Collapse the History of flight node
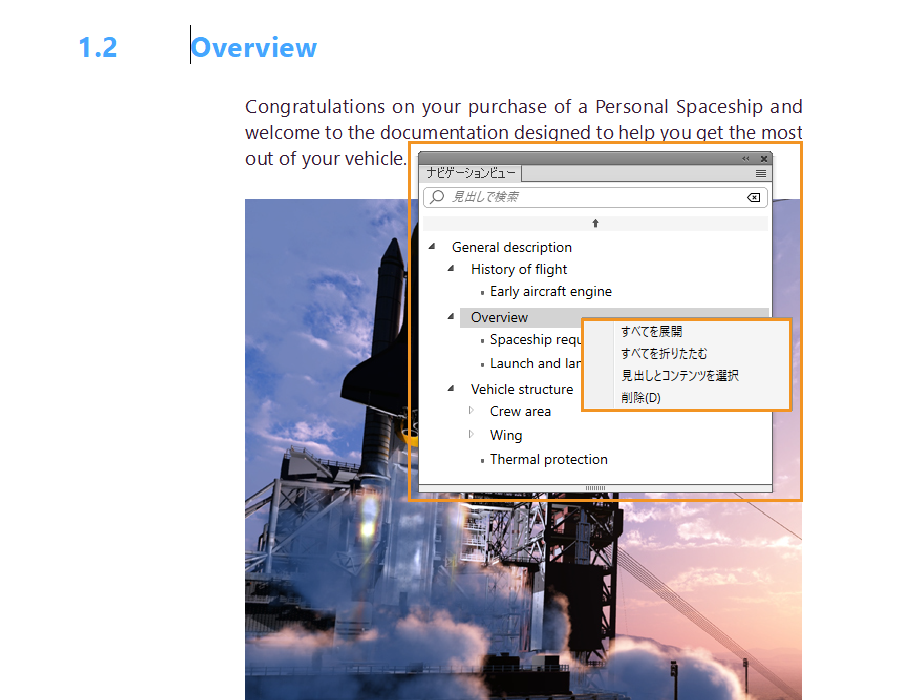Screen dimensions: 900x700 pos(451,269)
